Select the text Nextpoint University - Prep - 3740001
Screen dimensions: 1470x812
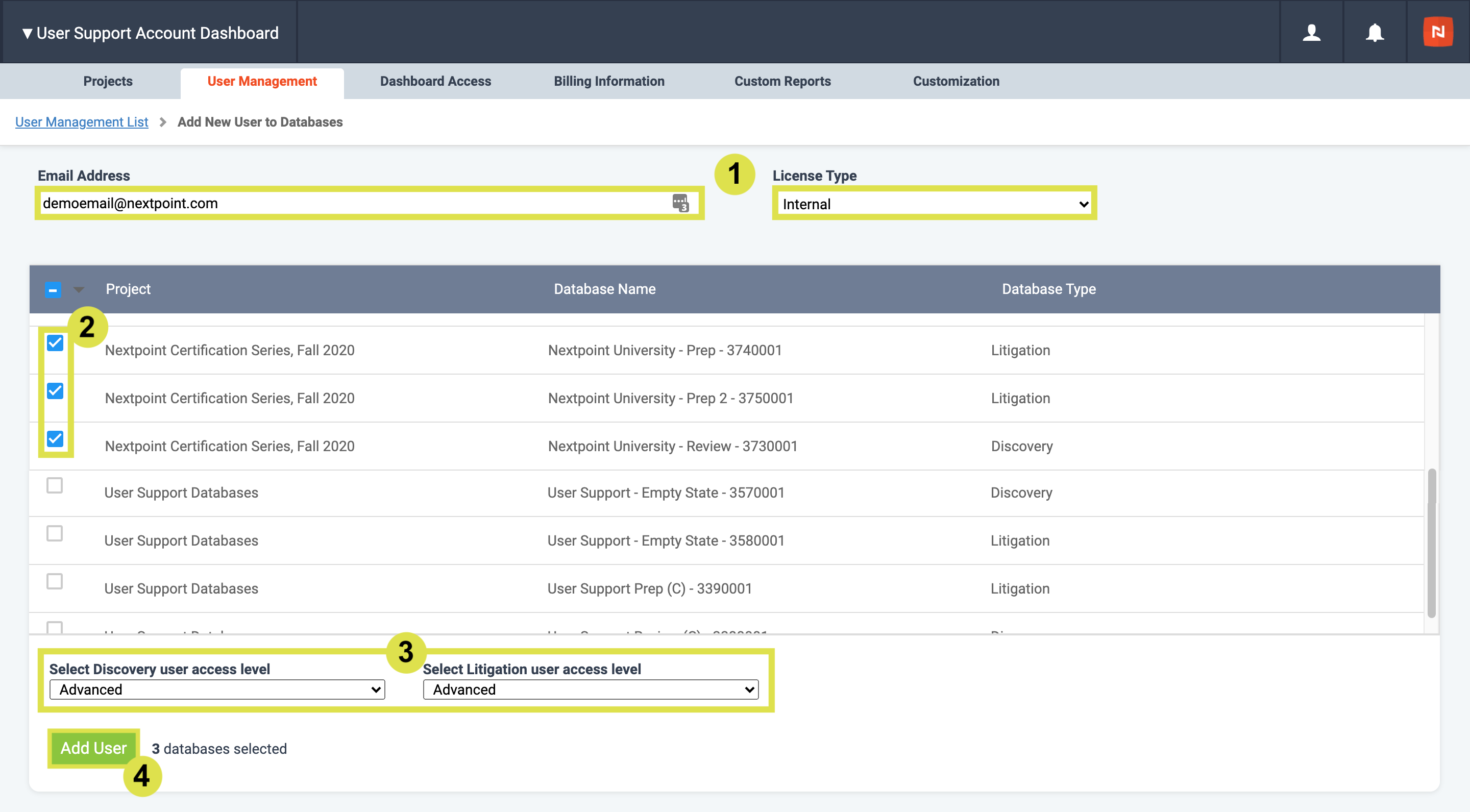[x=665, y=350]
